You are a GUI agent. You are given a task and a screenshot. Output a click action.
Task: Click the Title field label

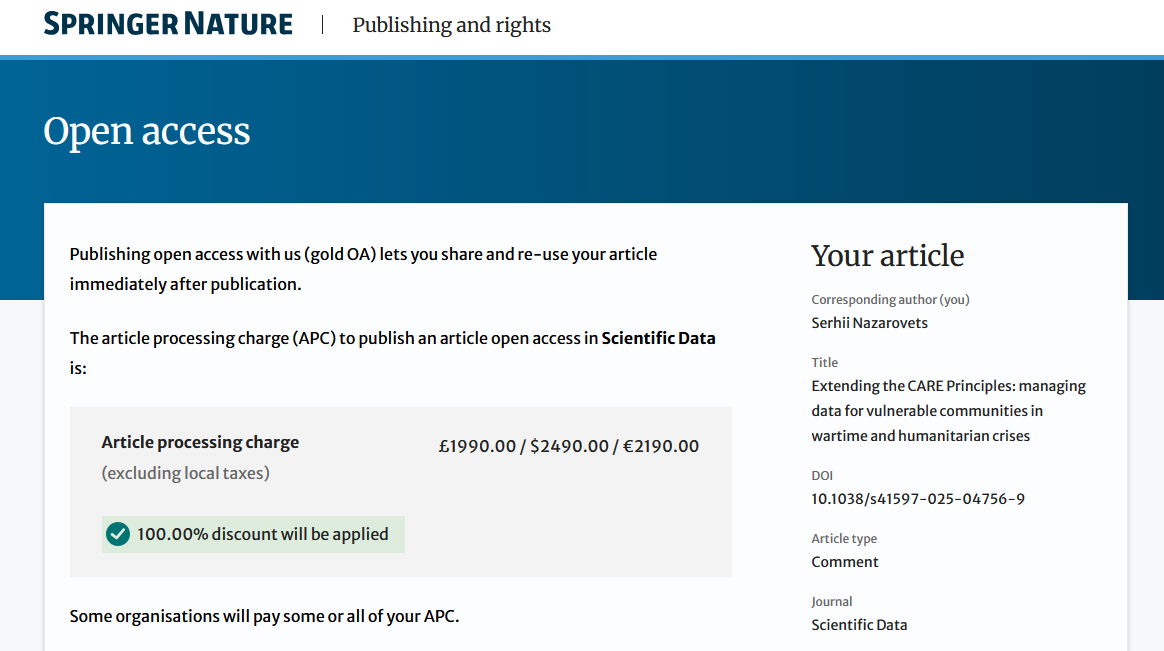click(x=825, y=362)
